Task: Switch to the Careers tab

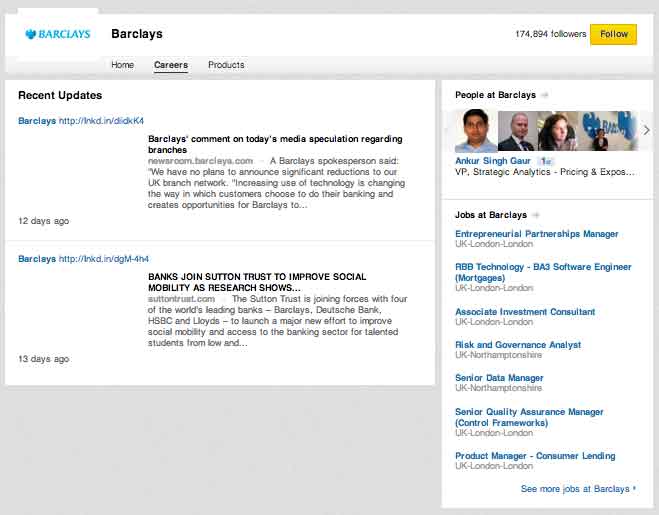Action: [171, 65]
